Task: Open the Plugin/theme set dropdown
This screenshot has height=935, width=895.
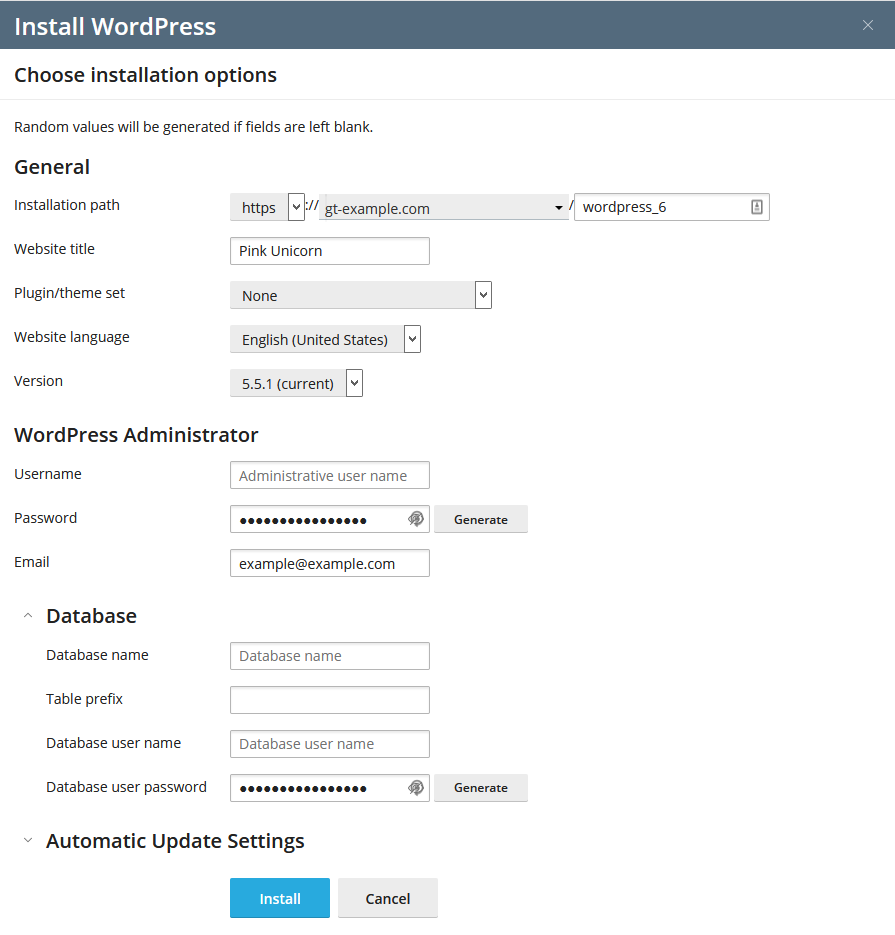Action: point(361,295)
